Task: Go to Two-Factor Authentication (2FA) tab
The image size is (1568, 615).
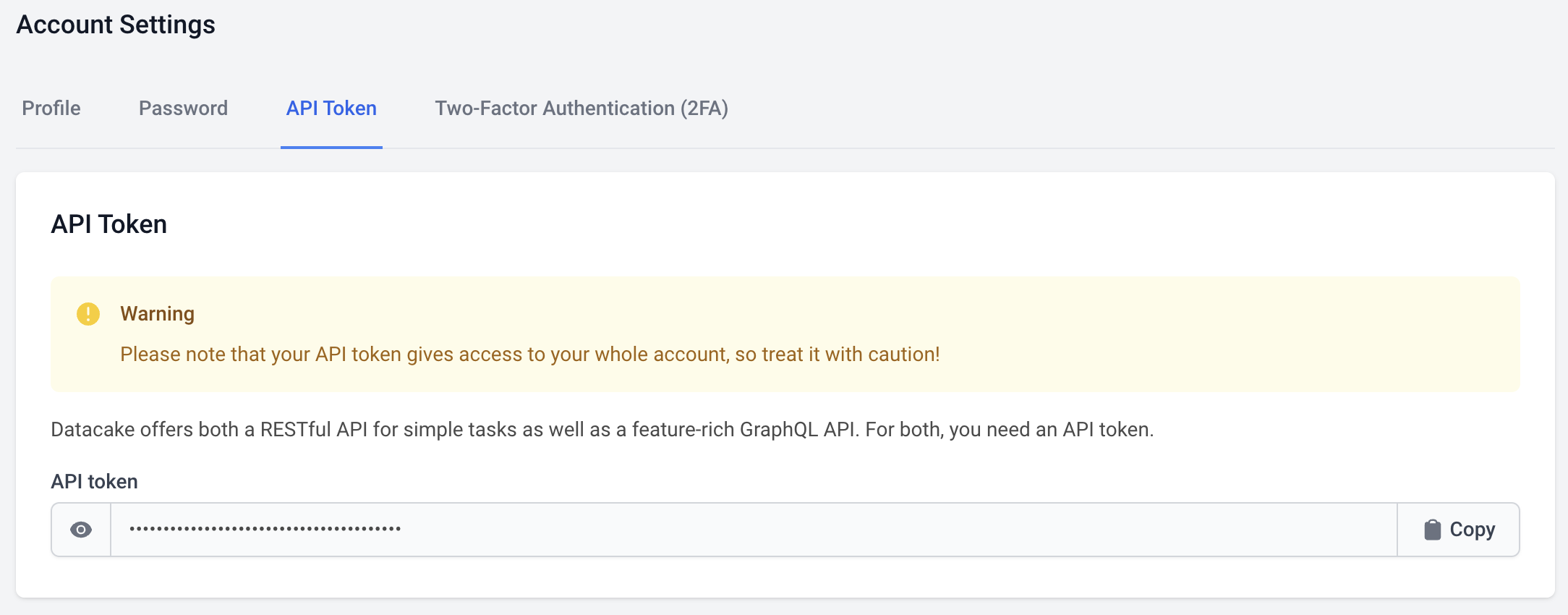Action: 581,109
